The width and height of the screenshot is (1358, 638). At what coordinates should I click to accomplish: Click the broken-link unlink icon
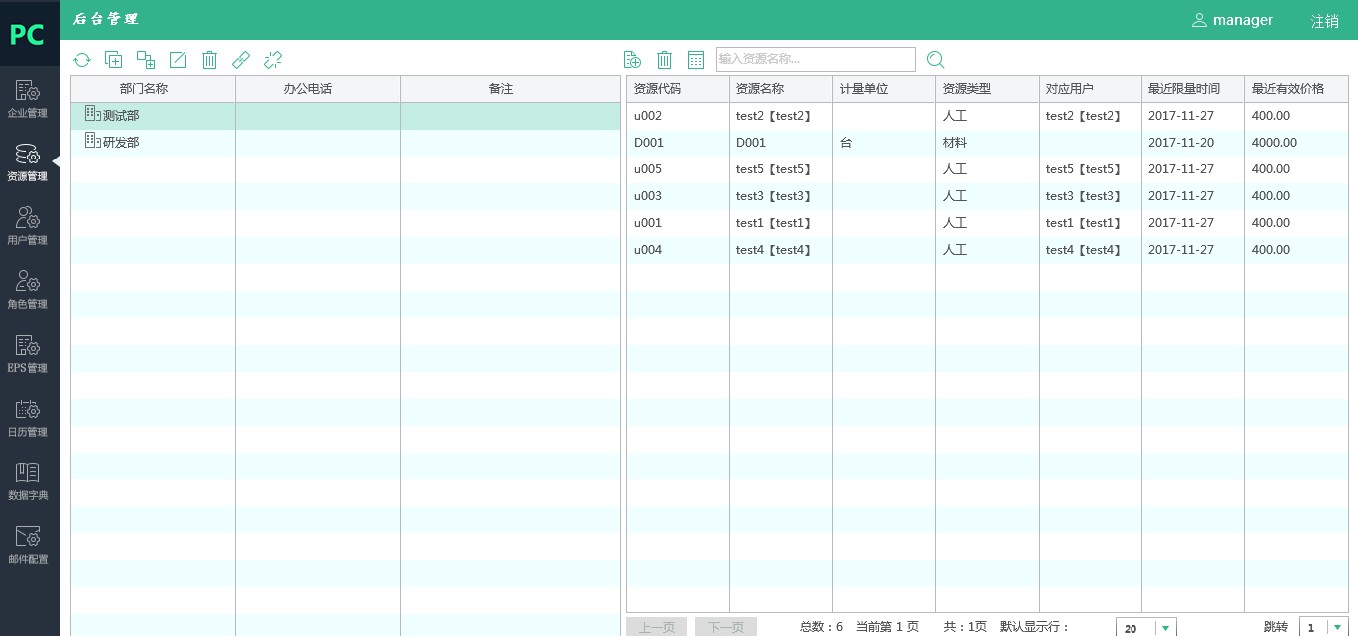[x=273, y=60]
